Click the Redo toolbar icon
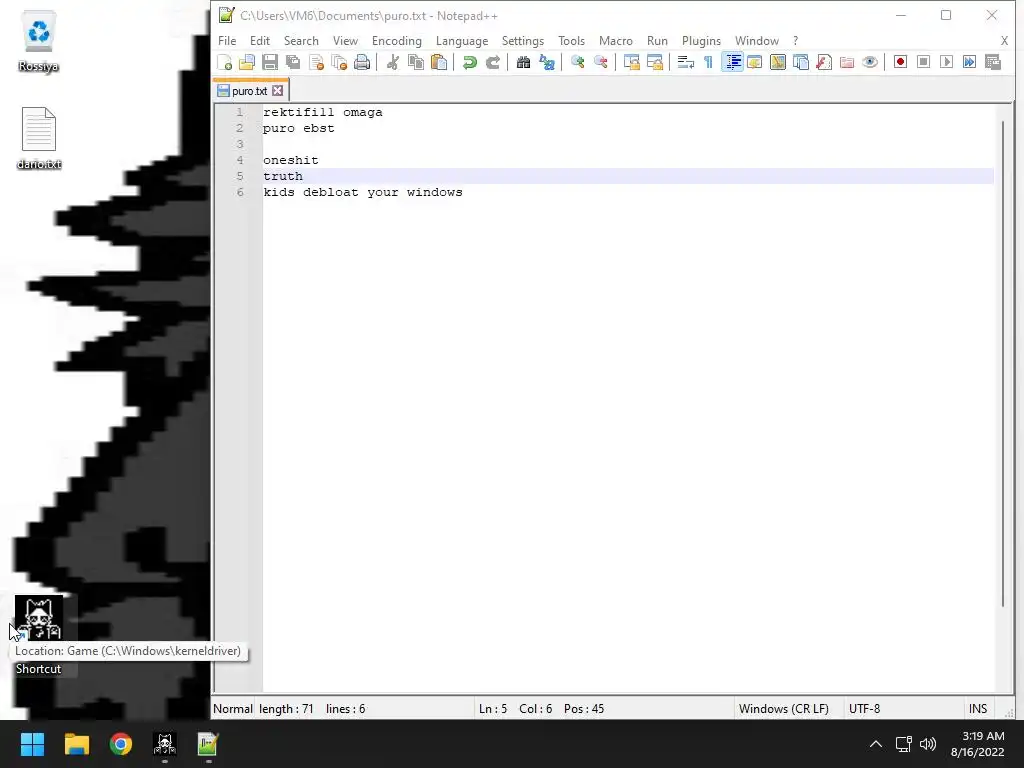Image resolution: width=1024 pixels, height=768 pixels. pyautogui.click(x=492, y=62)
